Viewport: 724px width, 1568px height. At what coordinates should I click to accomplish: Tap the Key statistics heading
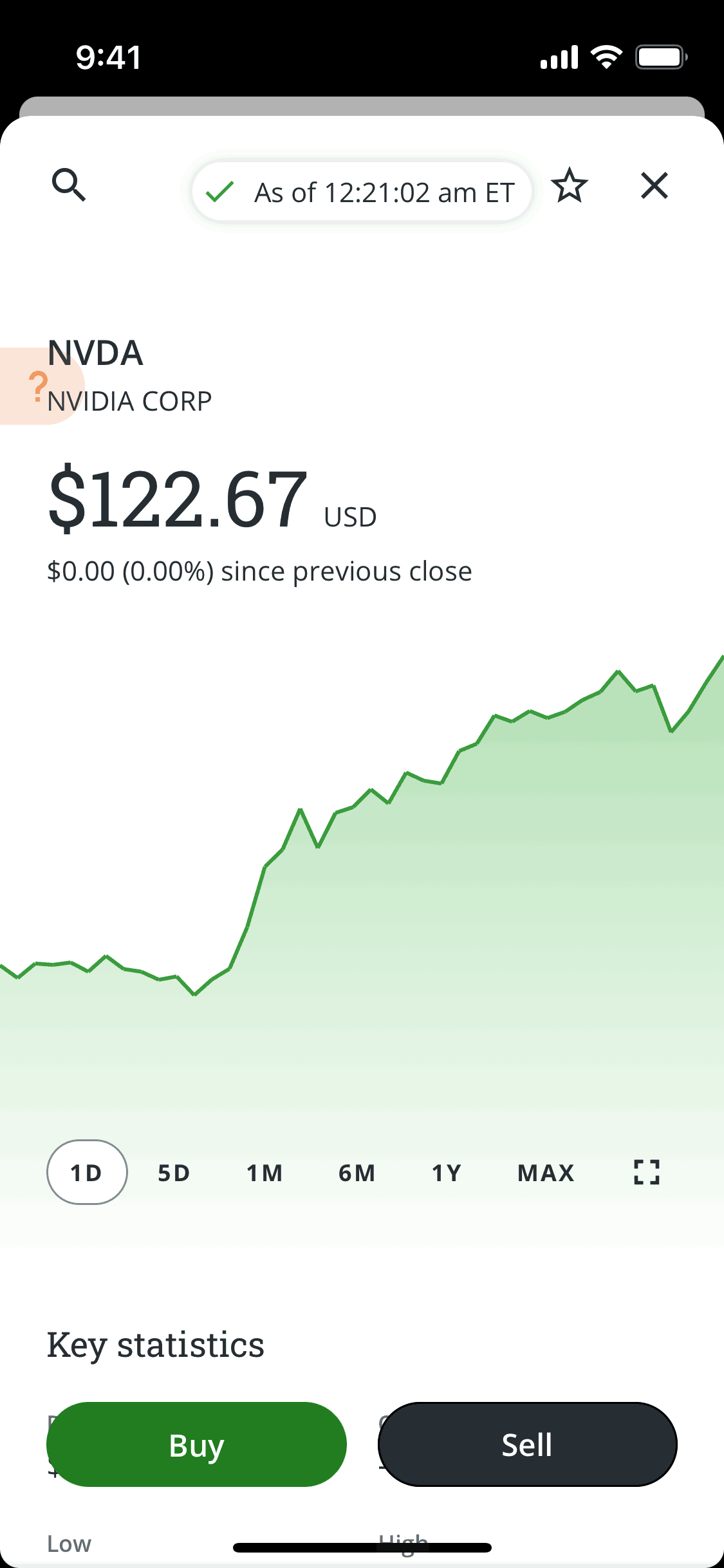click(x=156, y=1345)
